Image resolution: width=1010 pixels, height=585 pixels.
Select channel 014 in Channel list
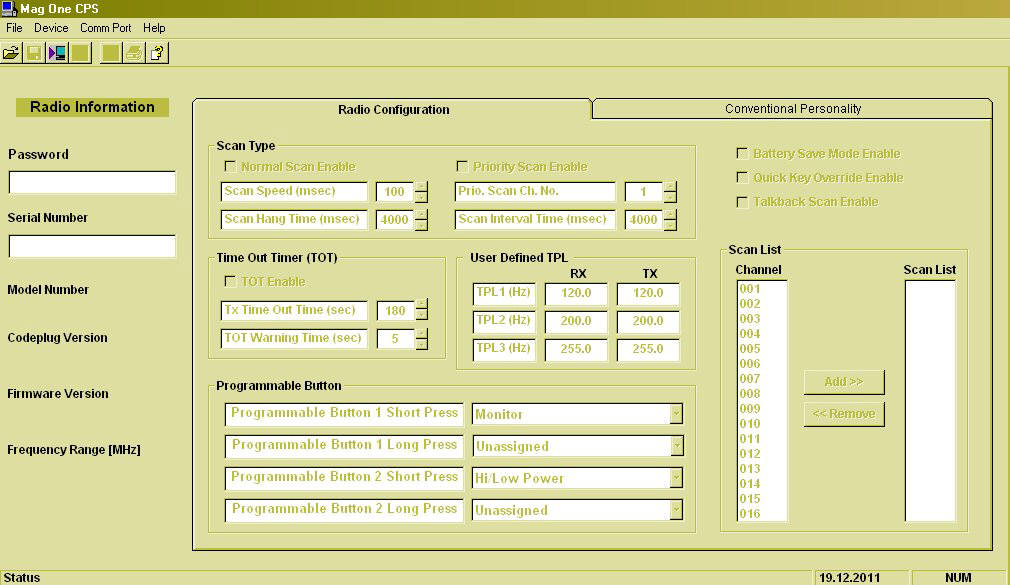(x=750, y=483)
